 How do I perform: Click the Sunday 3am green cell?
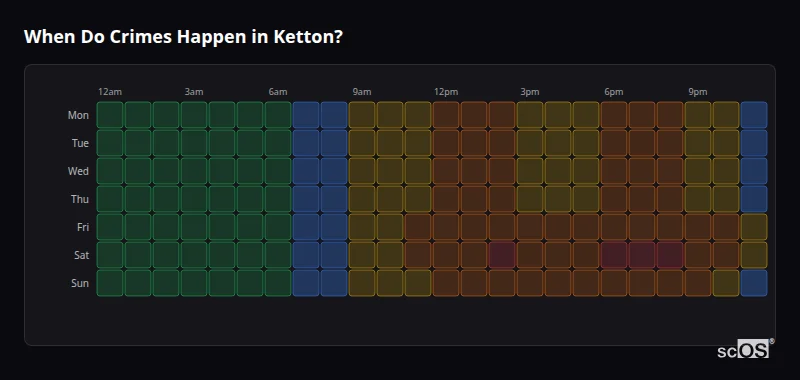[x=194, y=283]
